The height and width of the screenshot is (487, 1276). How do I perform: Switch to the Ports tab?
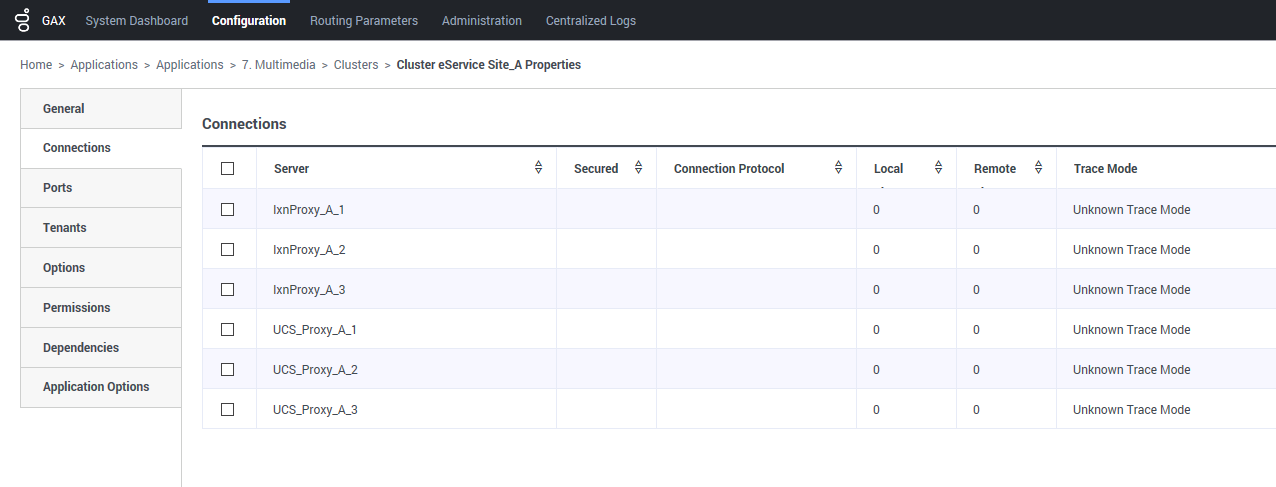(x=58, y=188)
